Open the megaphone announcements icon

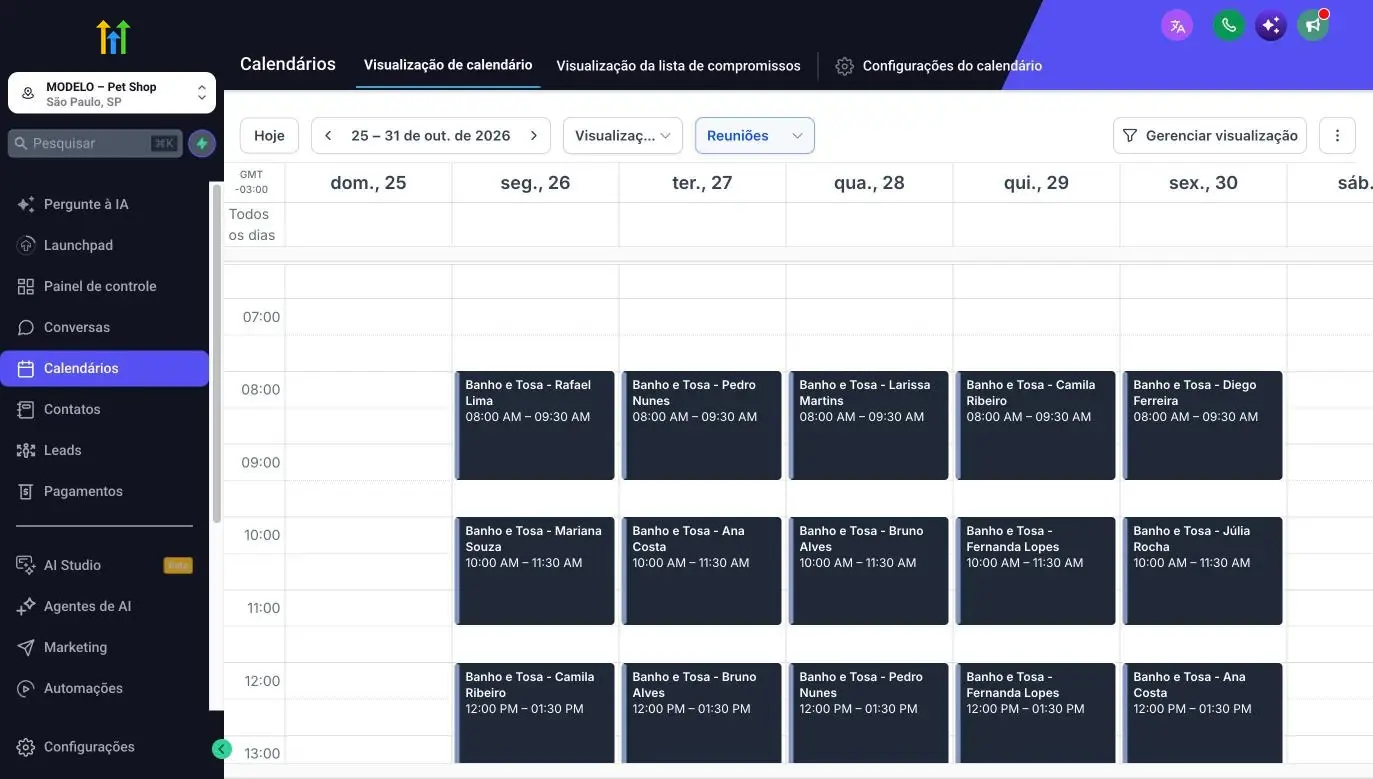click(x=1313, y=26)
